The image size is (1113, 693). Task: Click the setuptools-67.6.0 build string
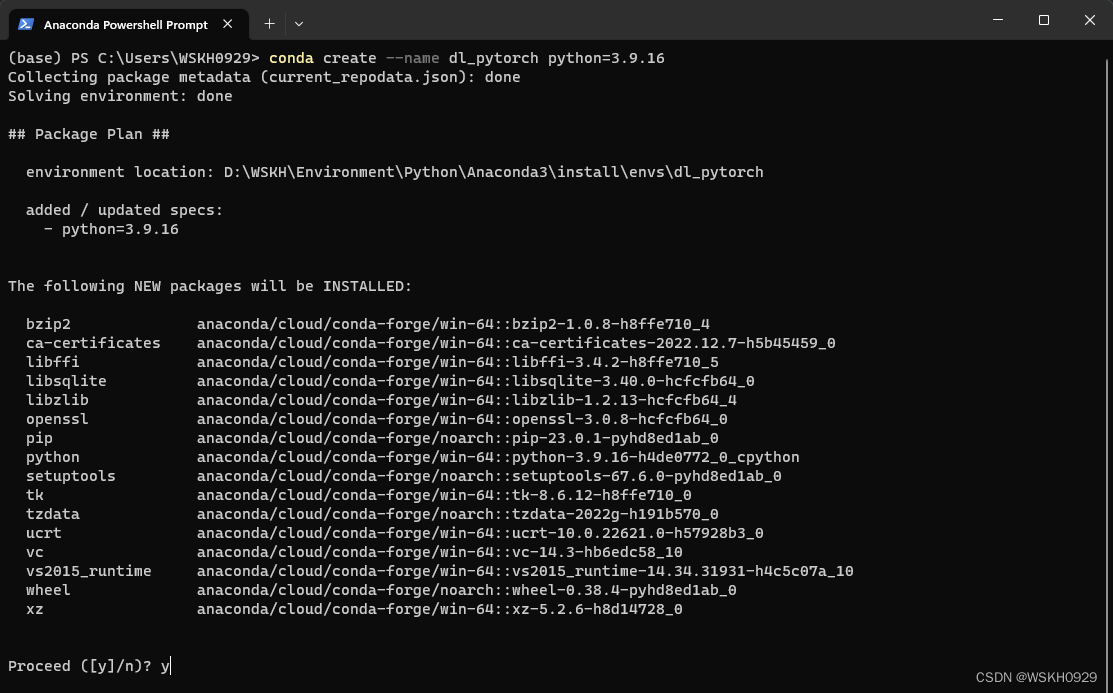(x=647, y=476)
